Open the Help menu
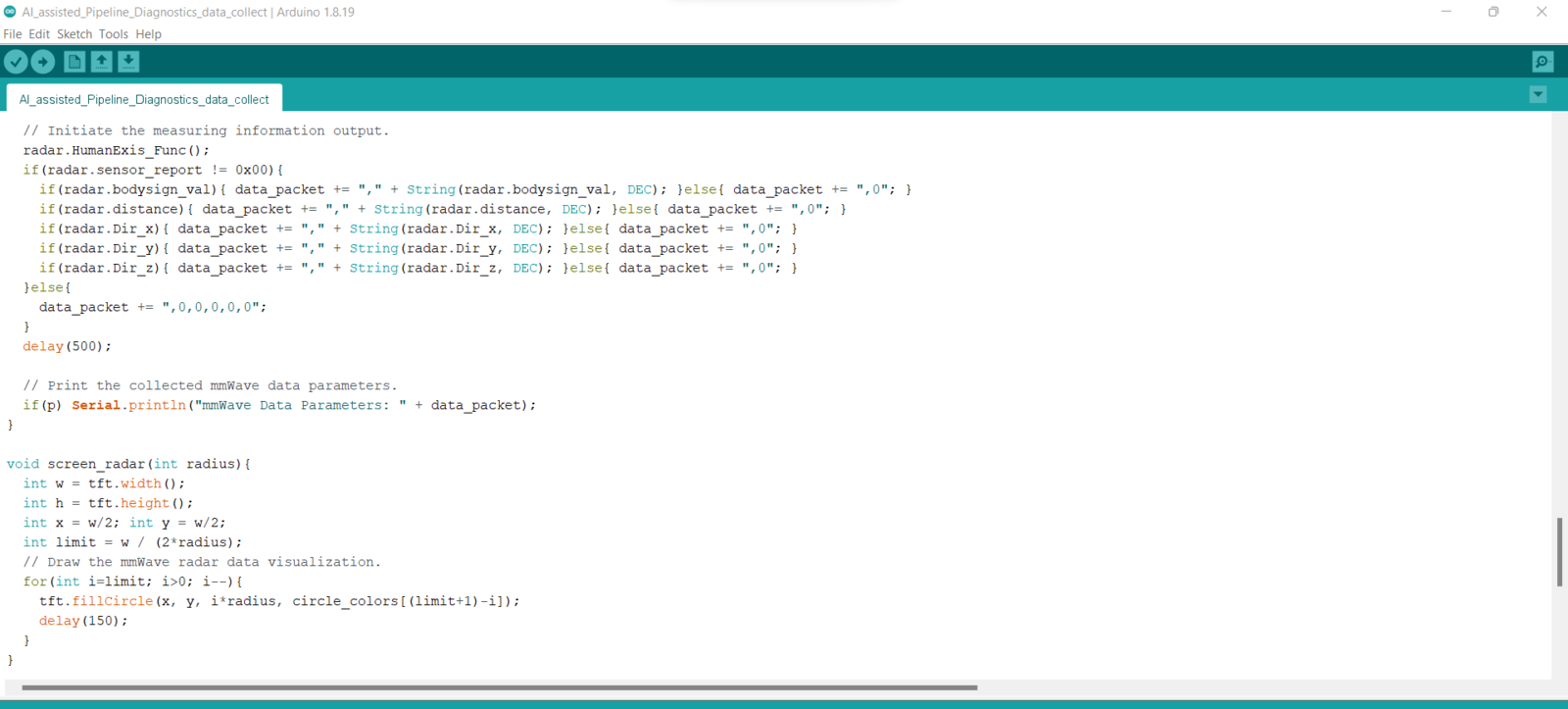Screen dimensions: 1568x709 [149, 34]
